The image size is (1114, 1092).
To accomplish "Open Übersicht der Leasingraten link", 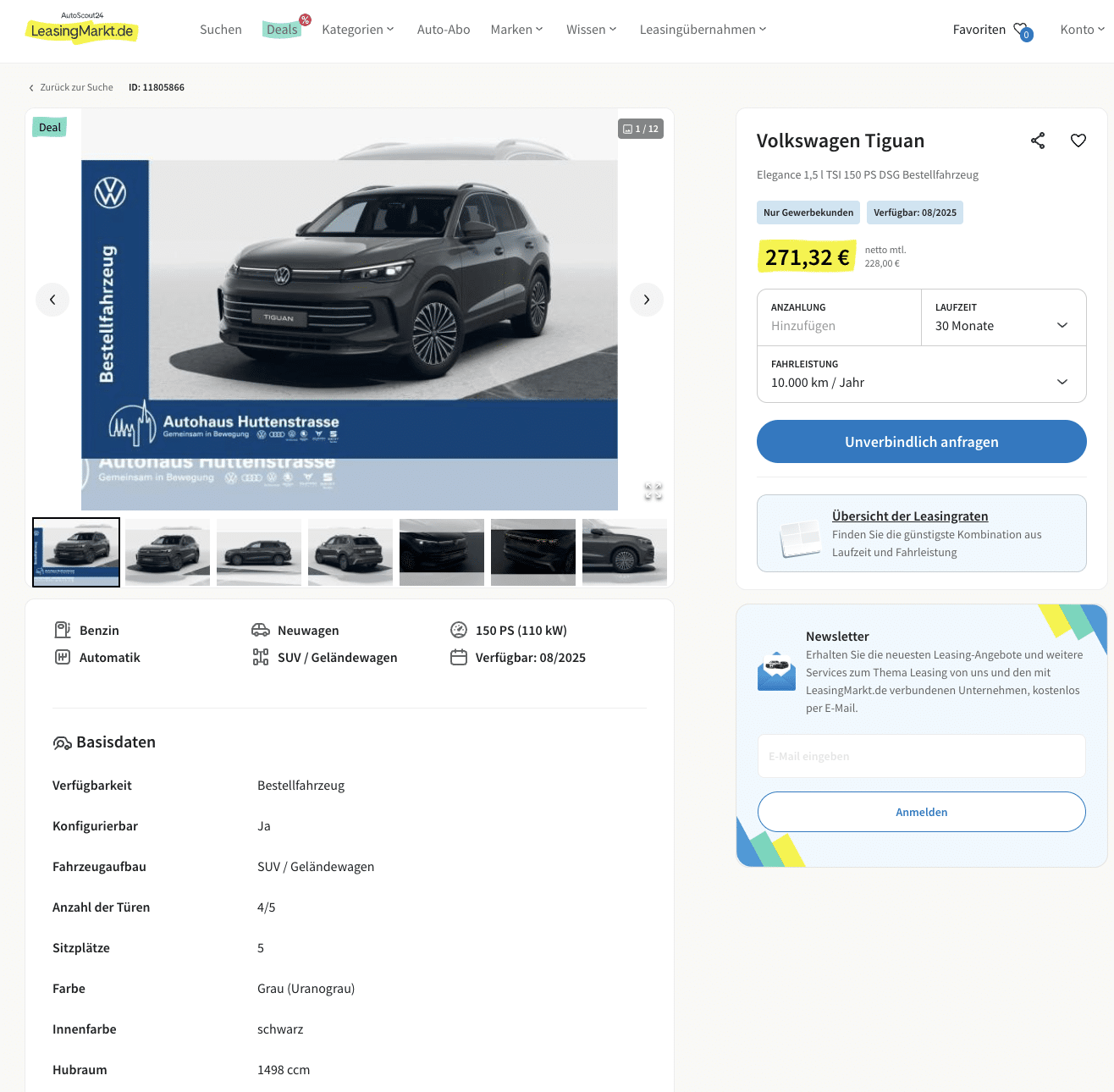I will [910, 516].
